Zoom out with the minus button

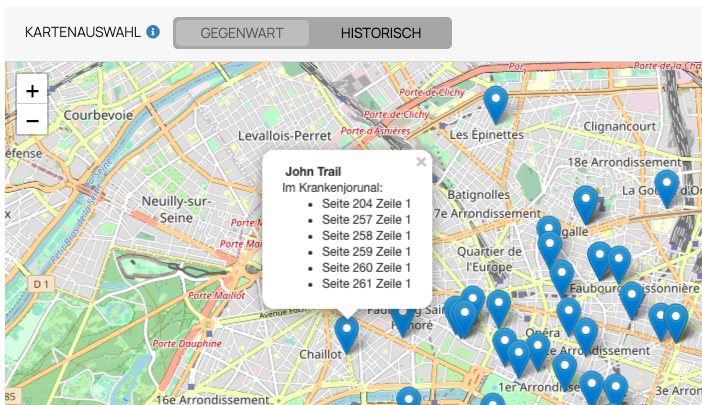click(32, 120)
